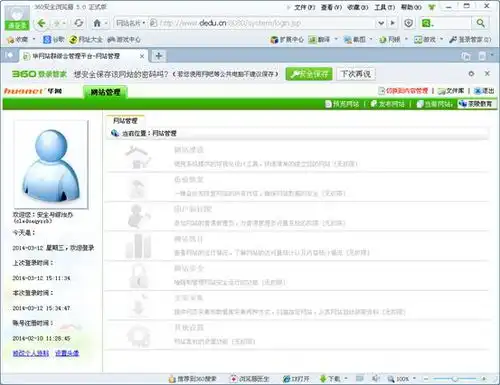Click the go arrow after the address bar
Image resolution: width=500 pixels, height=385 pixels.
tap(393, 23)
